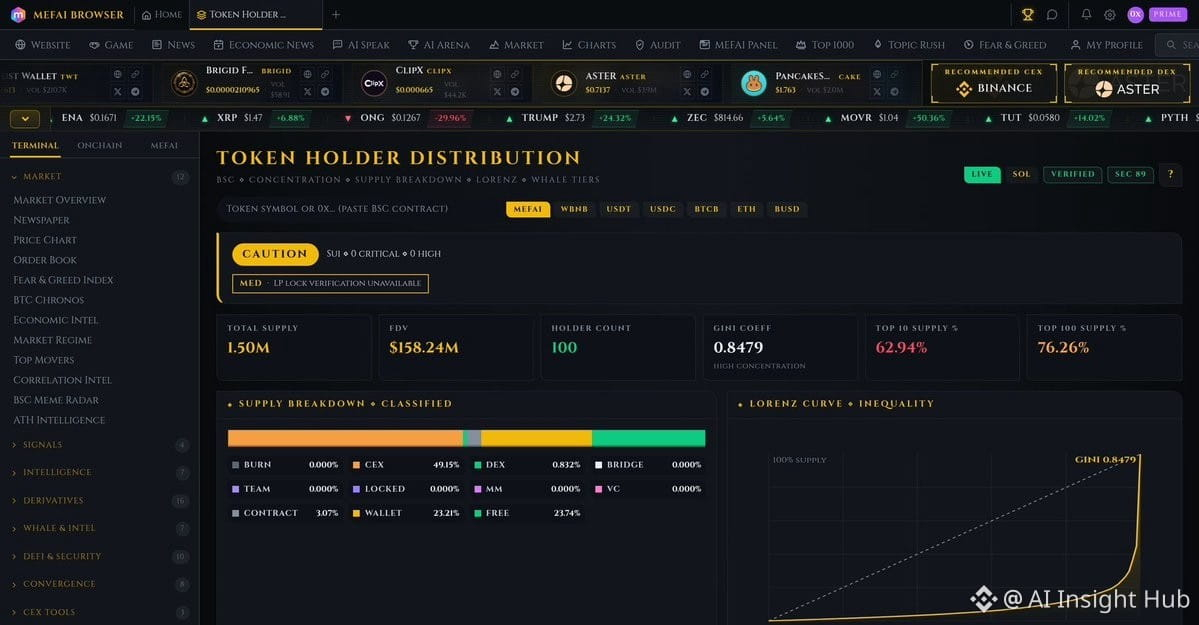1199x625 pixels.
Task: Open the chat bubble icon
Action: point(1052,15)
